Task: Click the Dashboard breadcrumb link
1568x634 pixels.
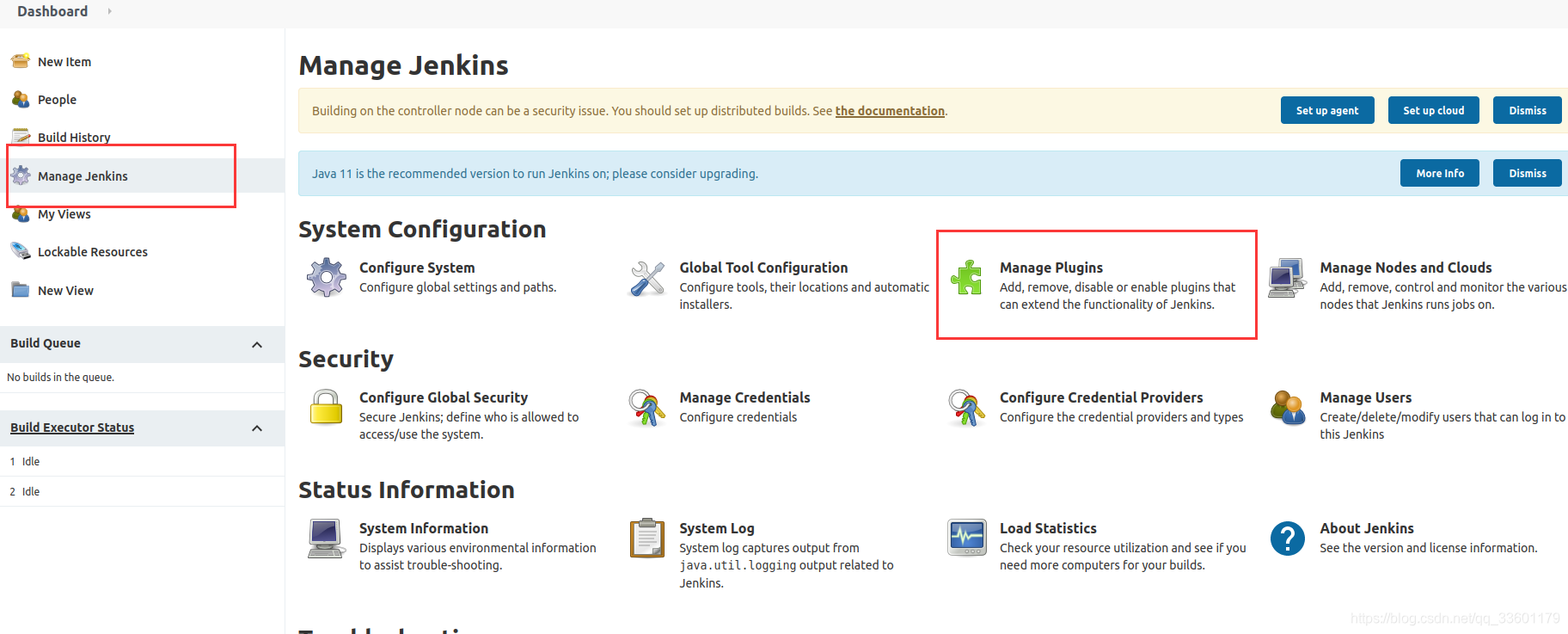Action: (x=52, y=11)
